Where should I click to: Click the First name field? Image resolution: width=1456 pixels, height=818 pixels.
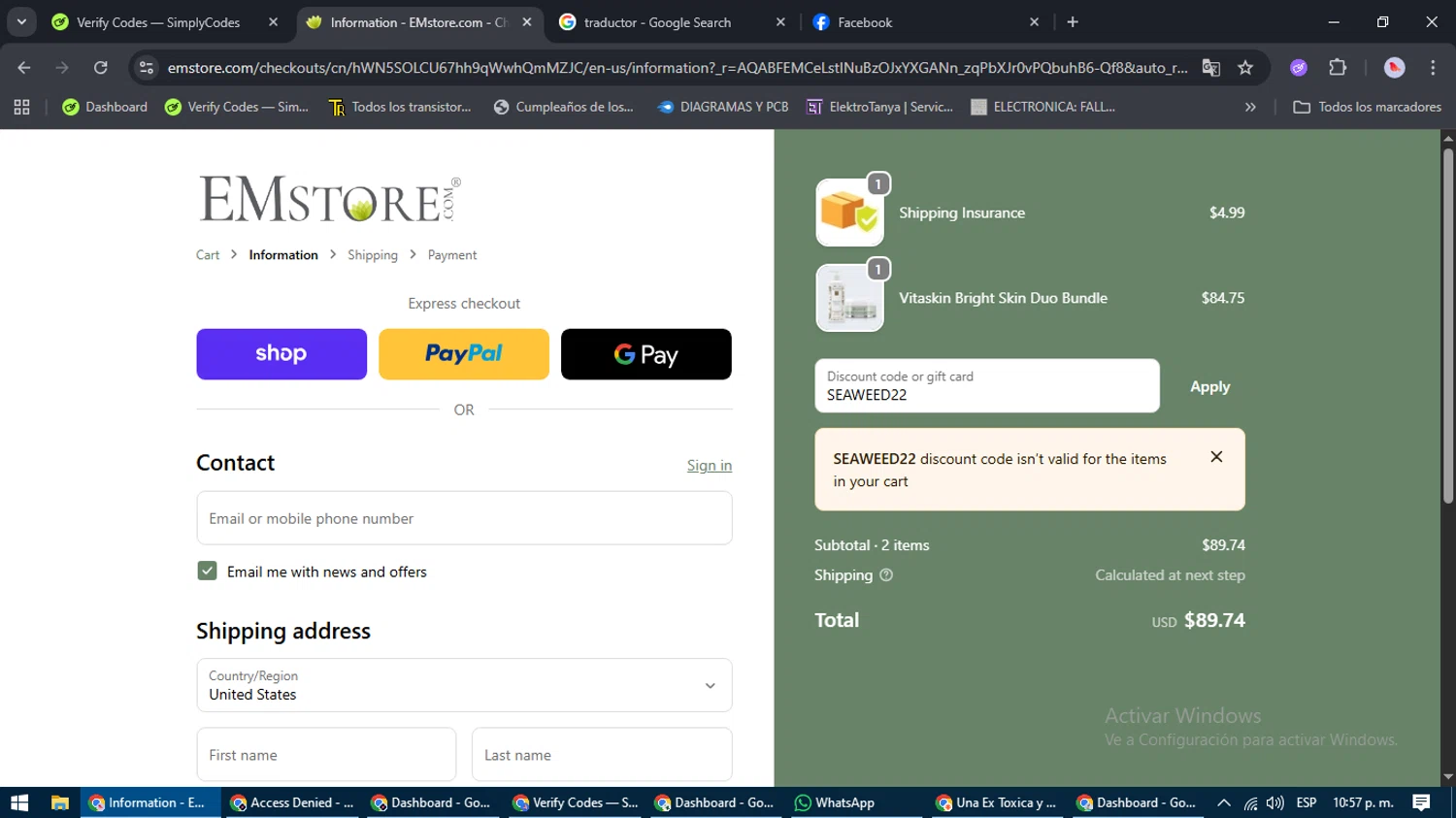(326, 755)
